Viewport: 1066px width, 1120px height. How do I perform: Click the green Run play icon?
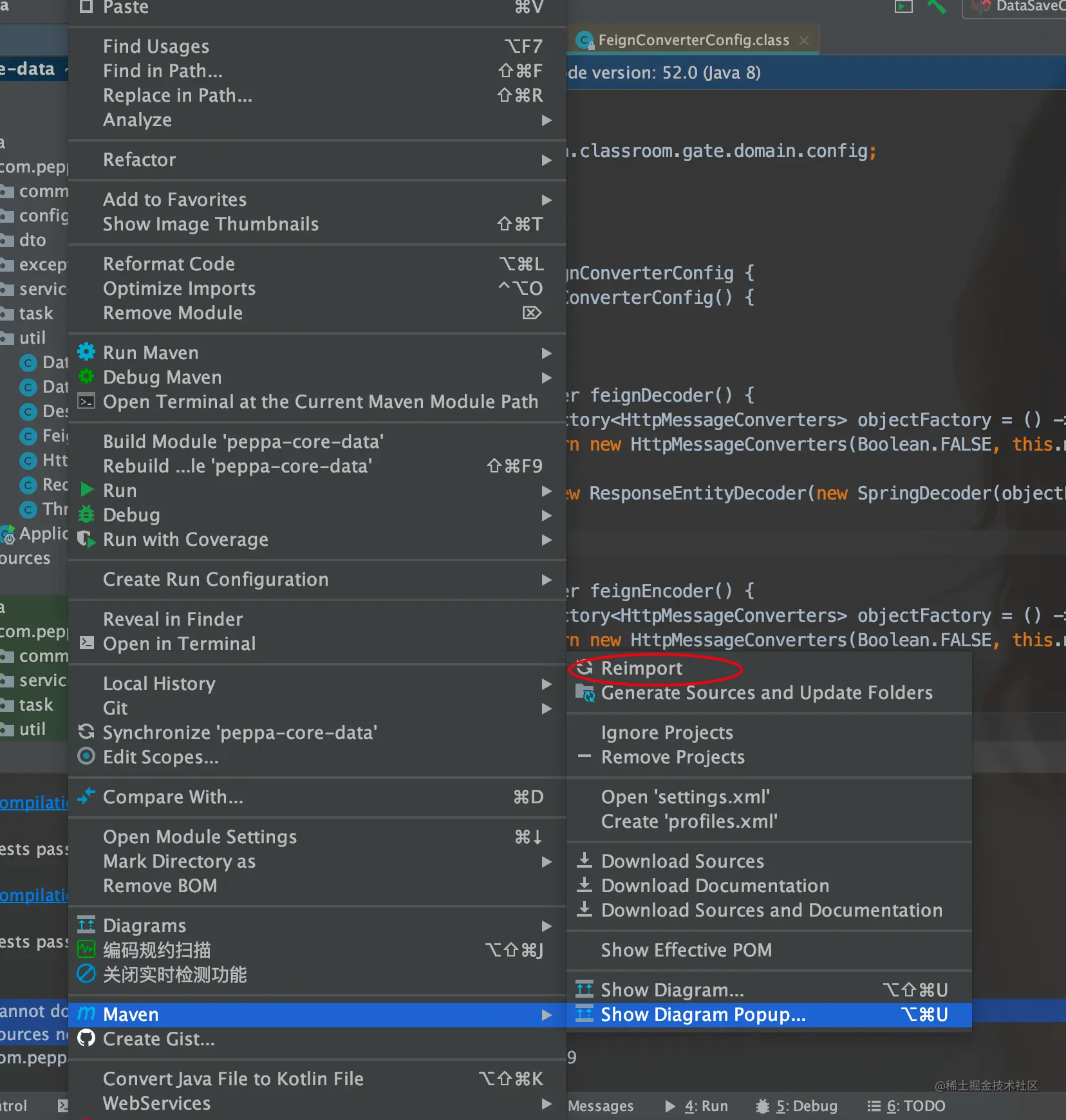86,490
